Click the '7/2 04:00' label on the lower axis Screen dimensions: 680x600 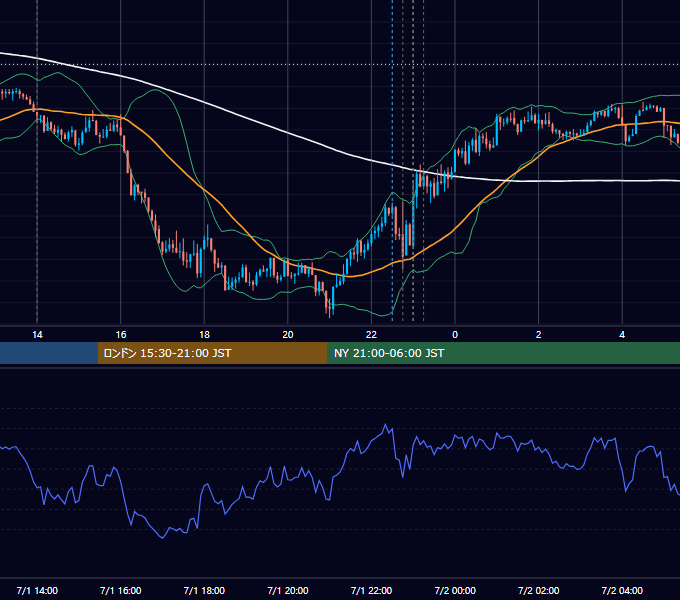click(x=622, y=590)
